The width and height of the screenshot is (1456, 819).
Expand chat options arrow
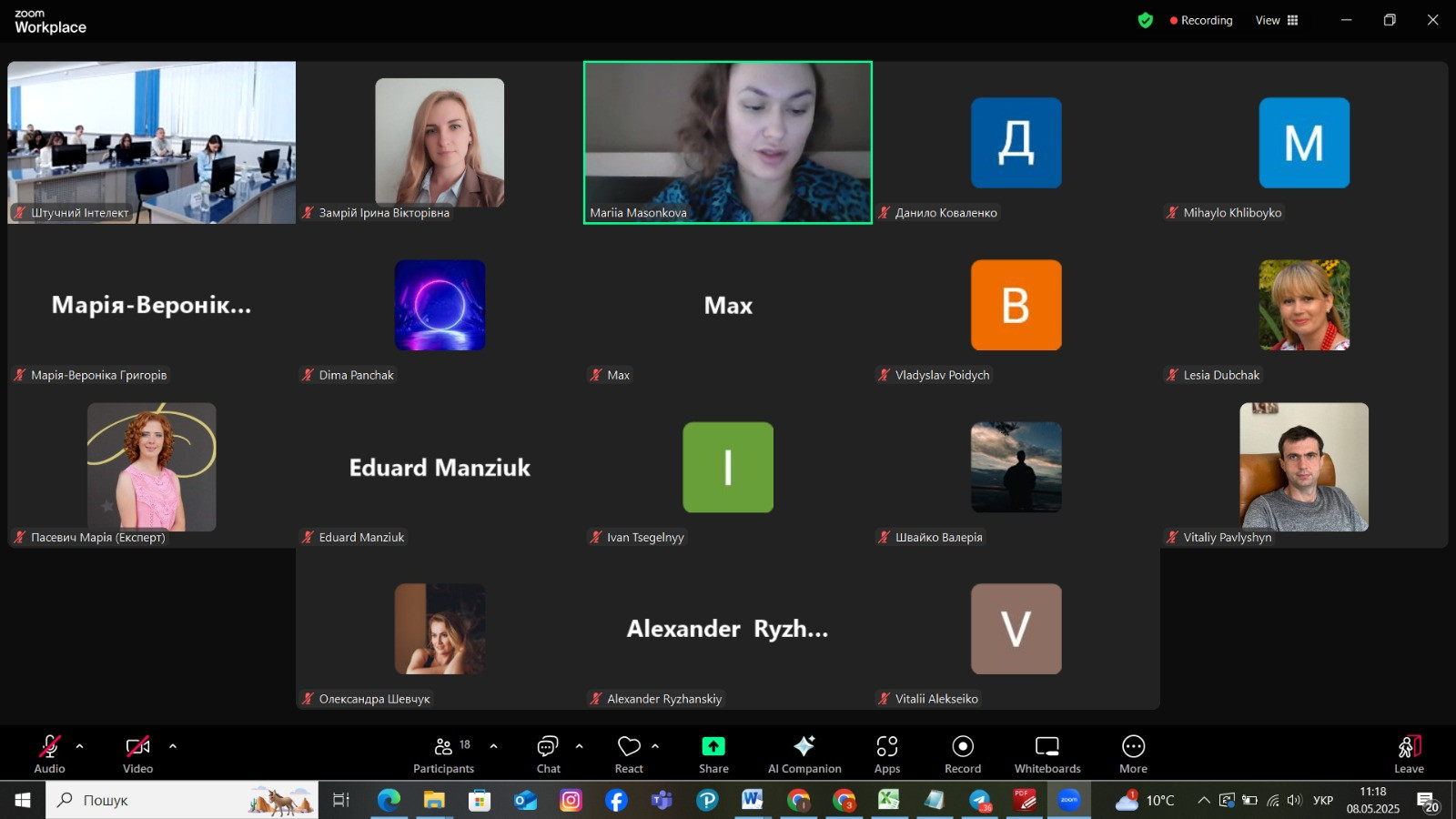click(x=579, y=746)
